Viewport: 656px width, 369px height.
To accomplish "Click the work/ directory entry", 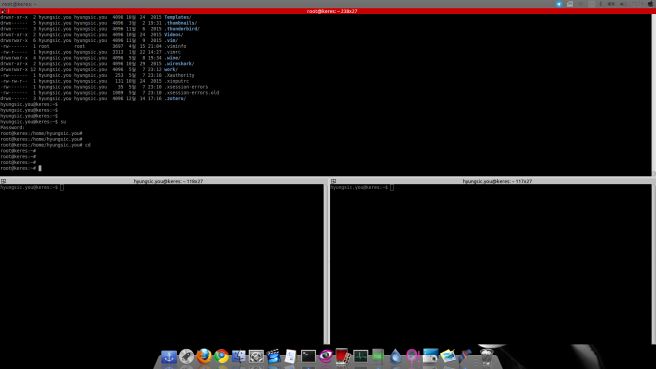I will [x=171, y=69].
